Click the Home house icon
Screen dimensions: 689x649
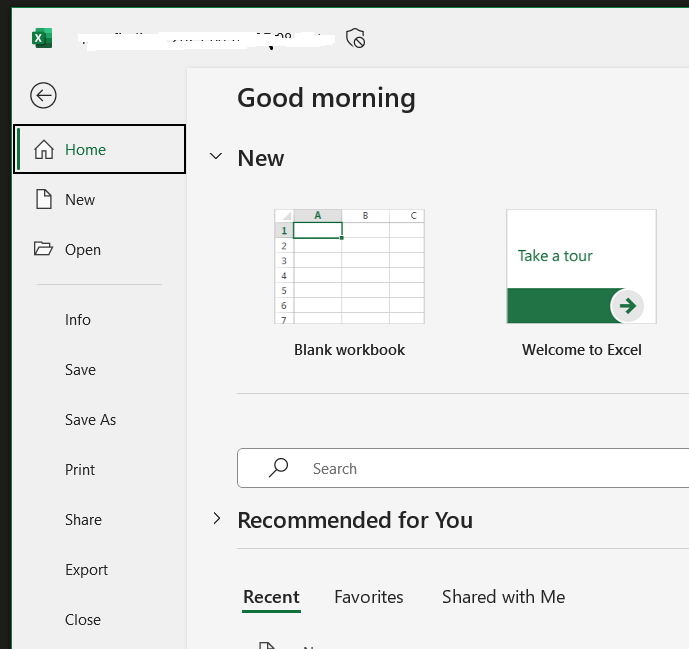pyautogui.click(x=44, y=150)
